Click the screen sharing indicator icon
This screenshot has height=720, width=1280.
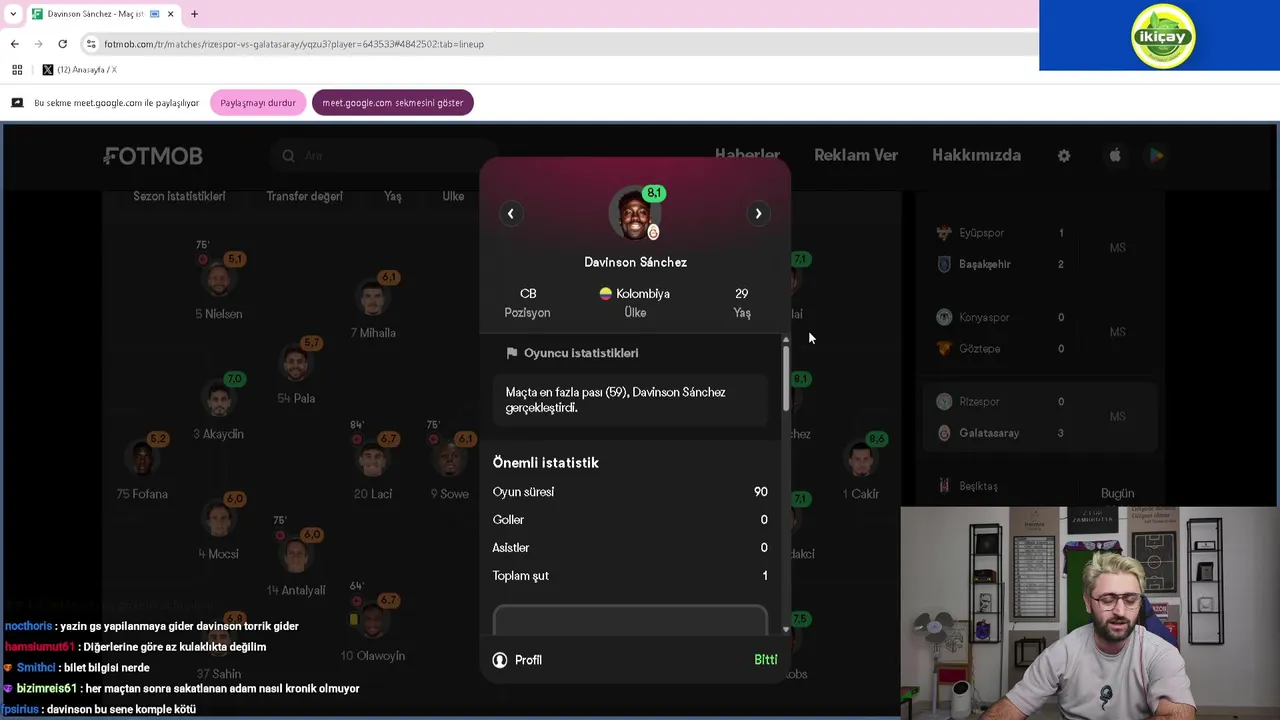[17, 103]
